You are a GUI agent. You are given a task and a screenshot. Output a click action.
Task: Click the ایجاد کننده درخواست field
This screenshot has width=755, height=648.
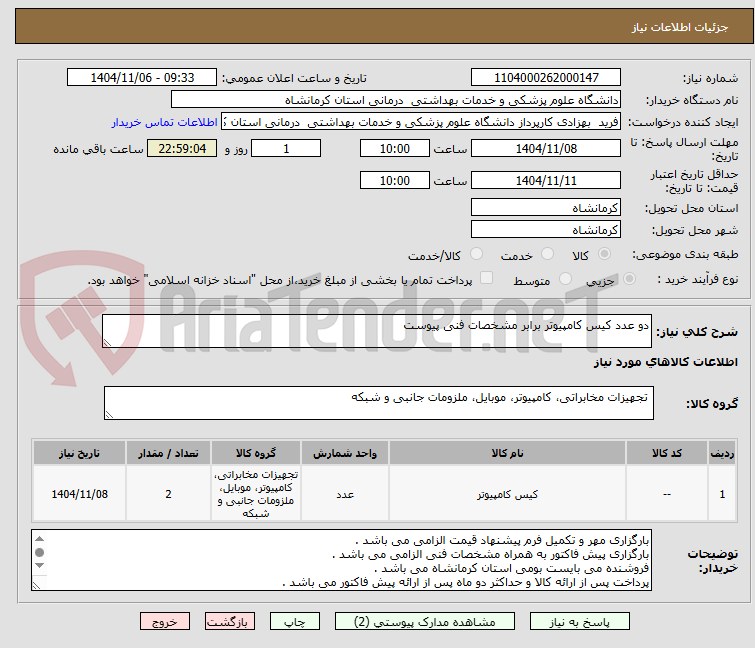420,122
